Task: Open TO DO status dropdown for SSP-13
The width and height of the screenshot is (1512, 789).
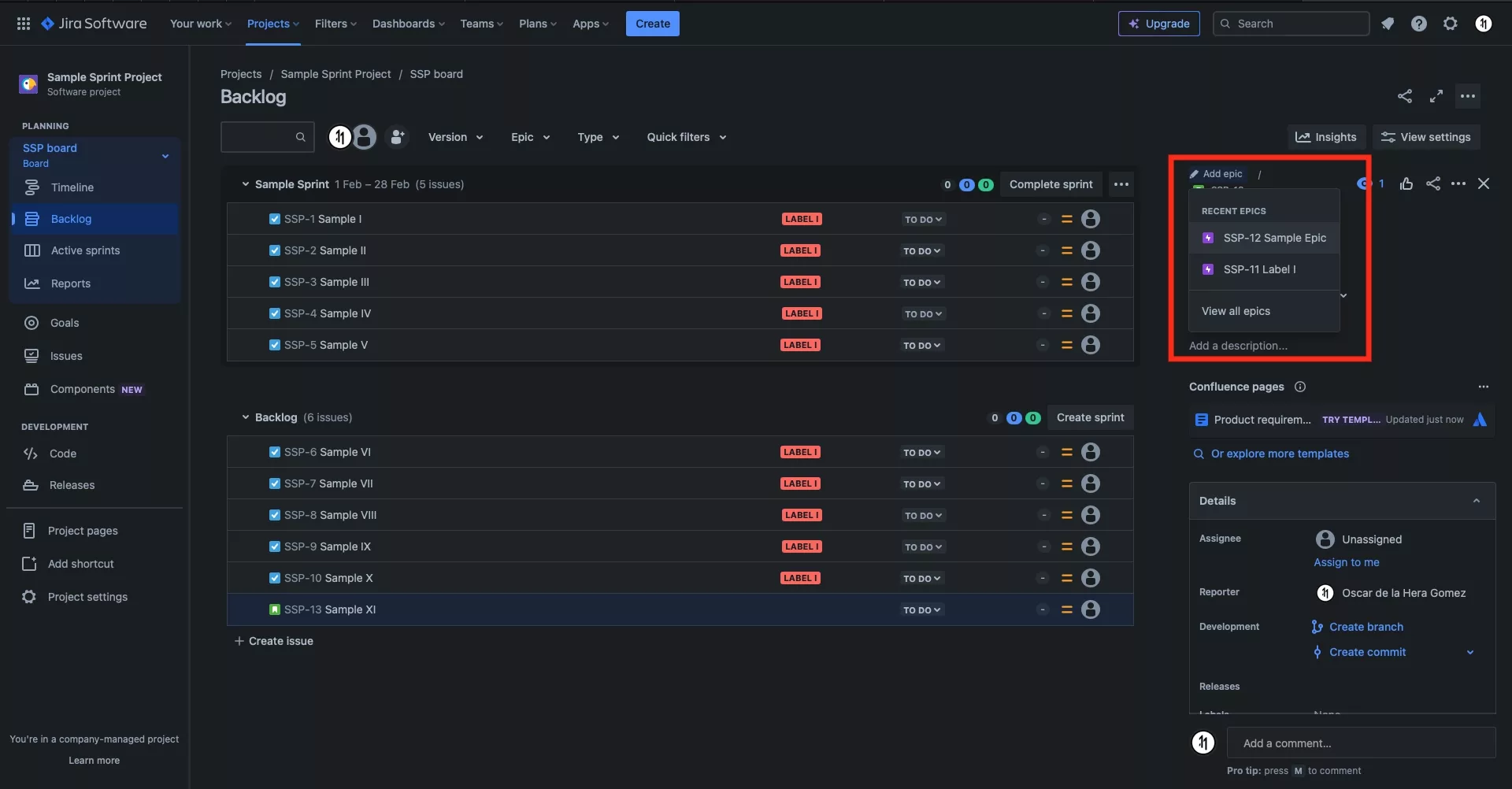Action: tap(922, 609)
